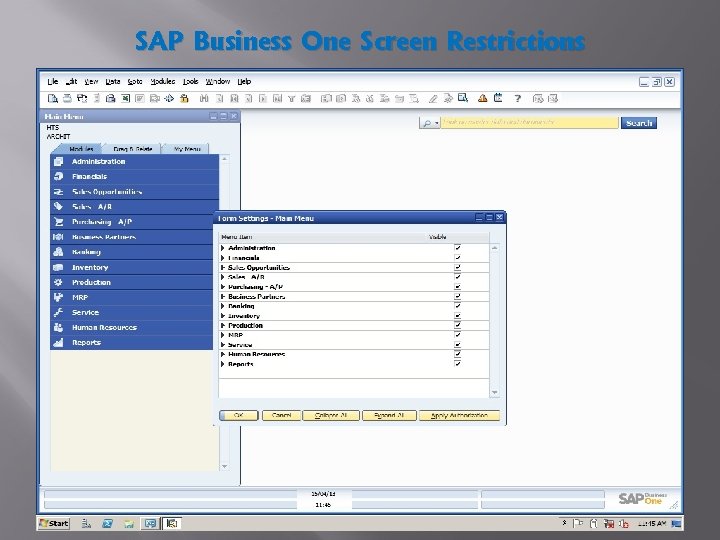Open the Tools menu
The height and width of the screenshot is (540, 720).
(191, 81)
